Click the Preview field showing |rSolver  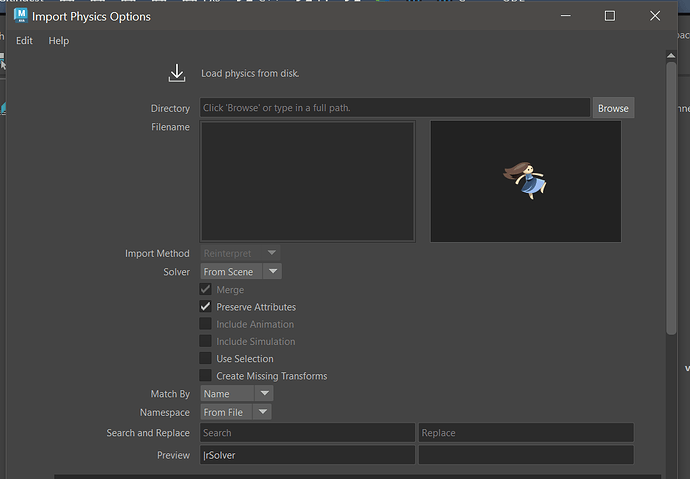coord(307,455)
